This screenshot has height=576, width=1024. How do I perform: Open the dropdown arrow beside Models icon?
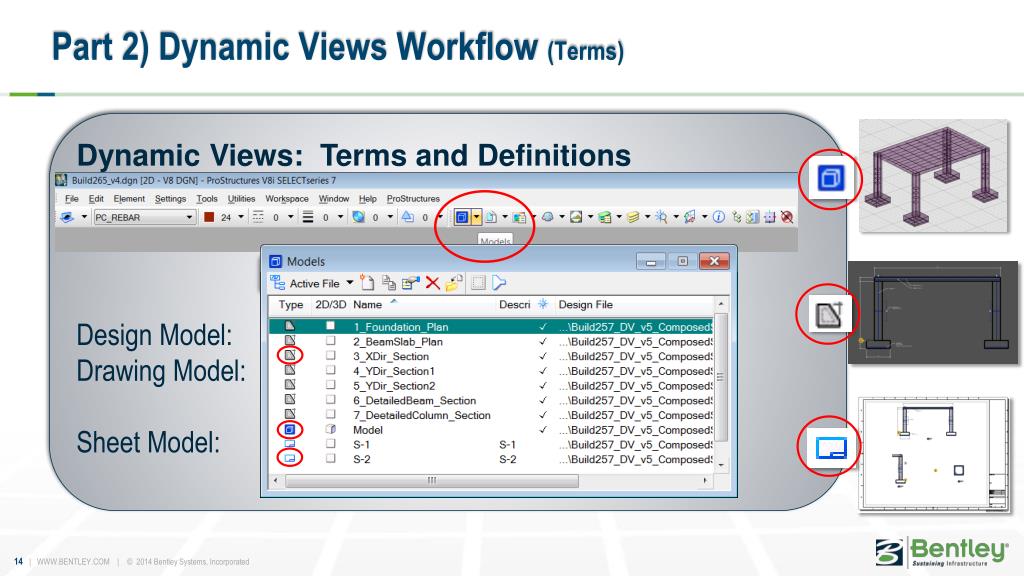[x=476, y=217]
